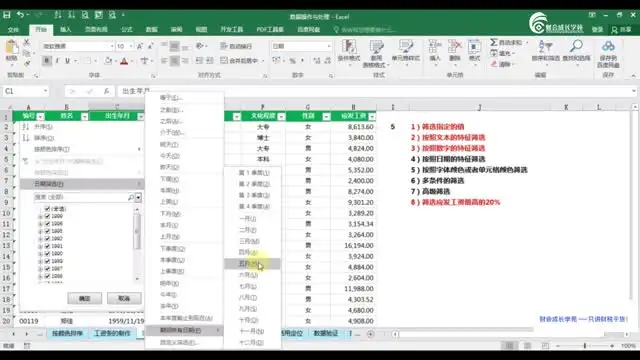The image size is (640, 360).
Task: Switch to 工资表的制作 sheet tab
Action: pos(112,333)
